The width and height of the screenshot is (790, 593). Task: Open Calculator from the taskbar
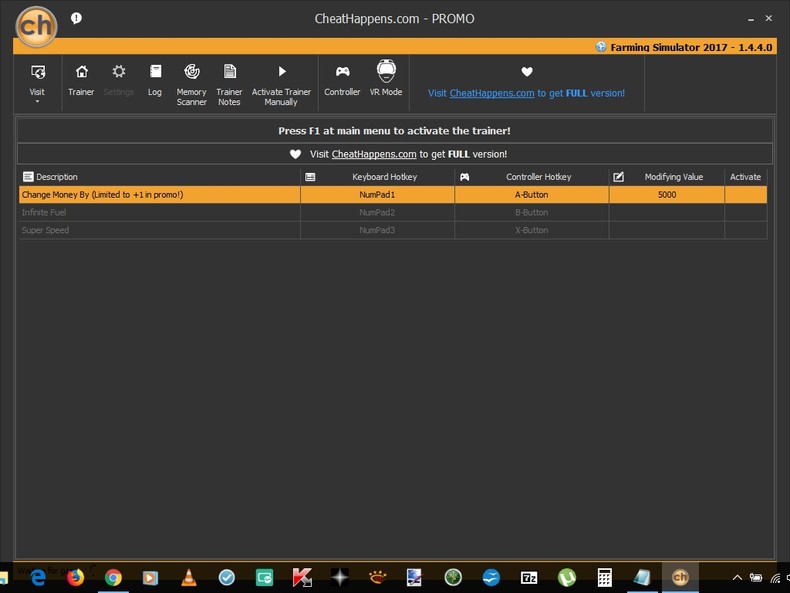click(x=605, y=577)
